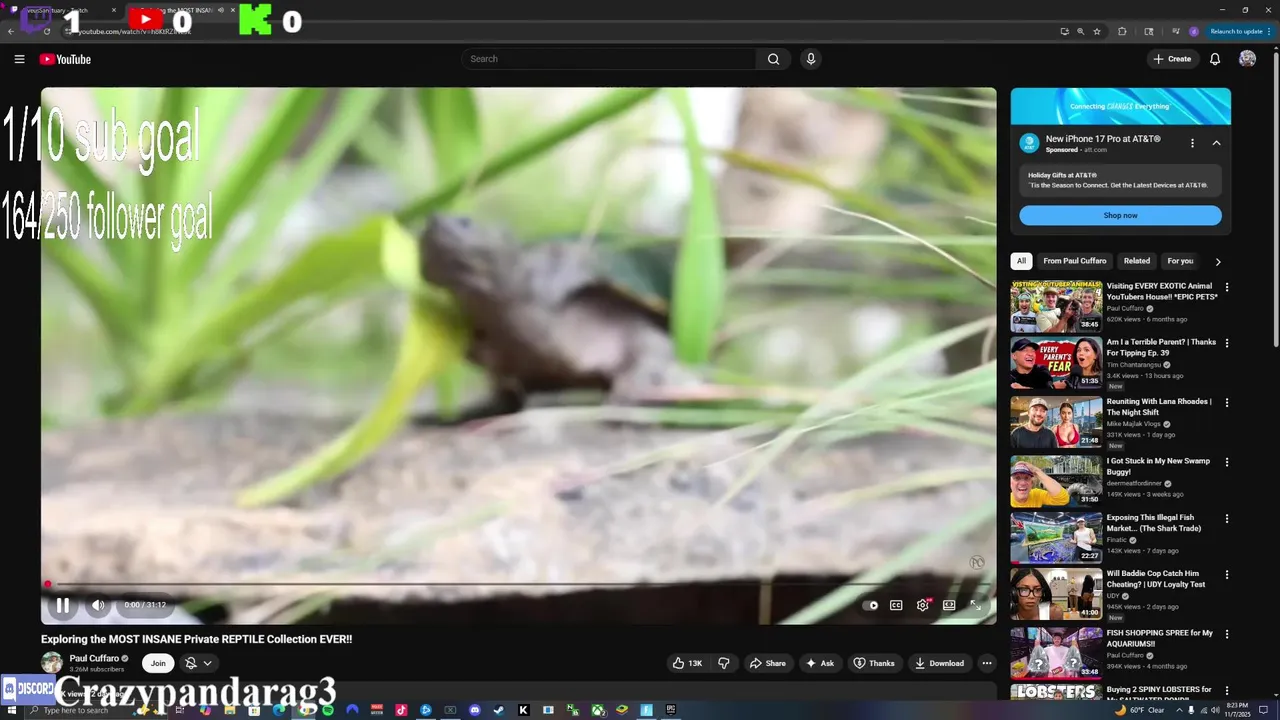Open options for Reuniting With Lana Rhoades

[x=1227, y=403]
